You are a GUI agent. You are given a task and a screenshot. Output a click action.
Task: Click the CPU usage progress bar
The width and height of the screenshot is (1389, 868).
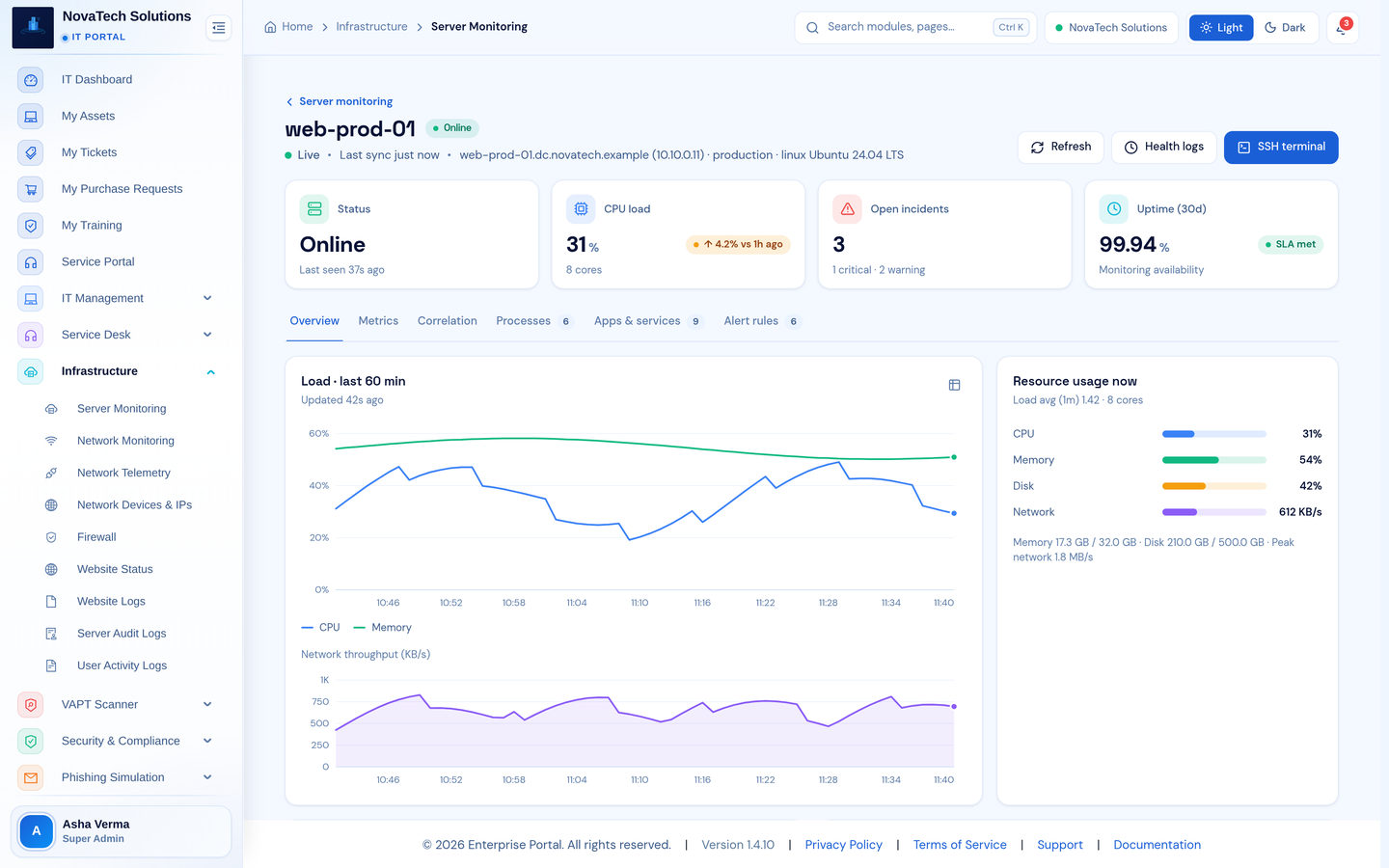[x=1214, y=434]
